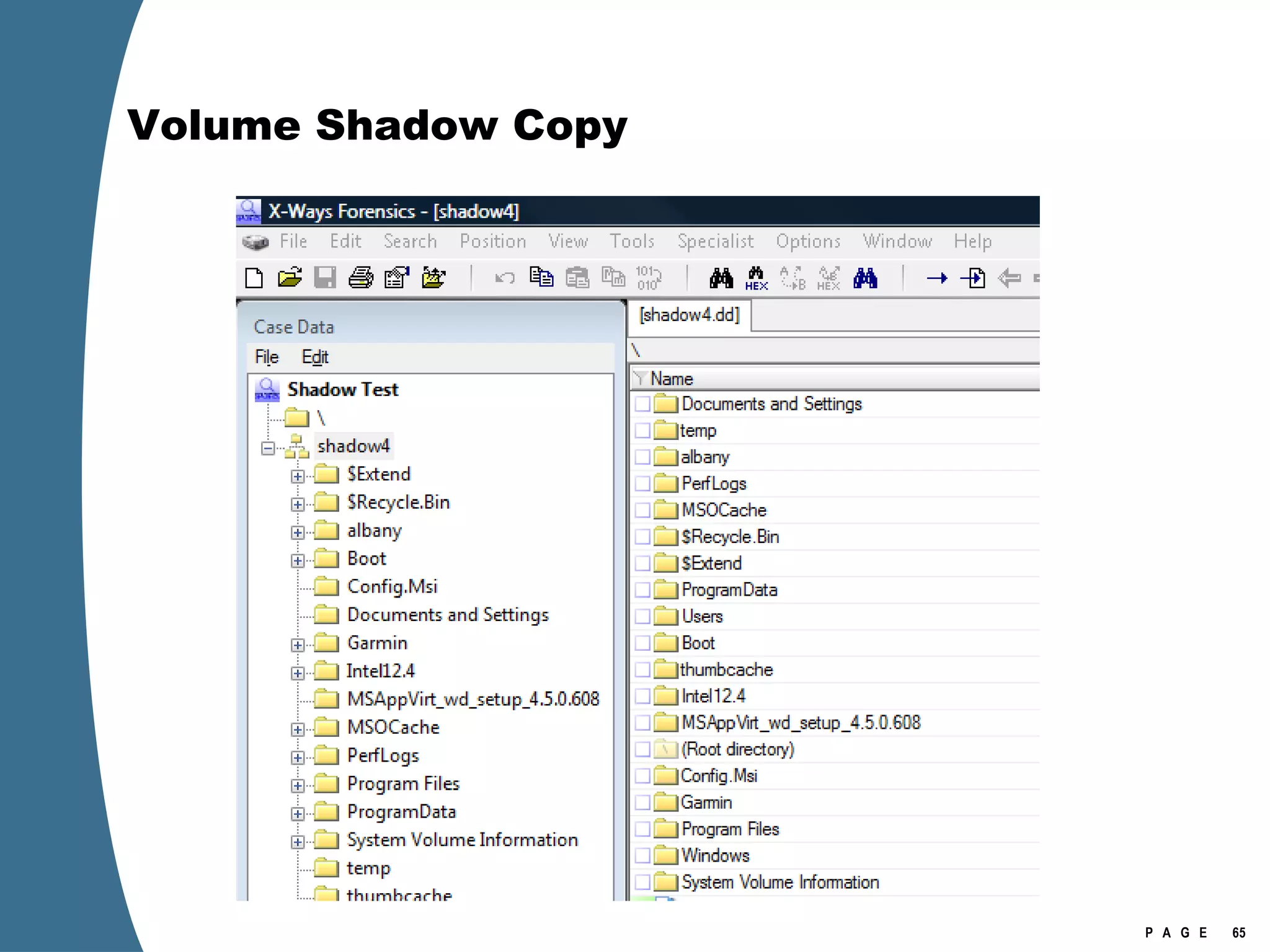Select Config.Msi in the case tree
Screen dimensions: 1270x952
(x=393, y=587)
